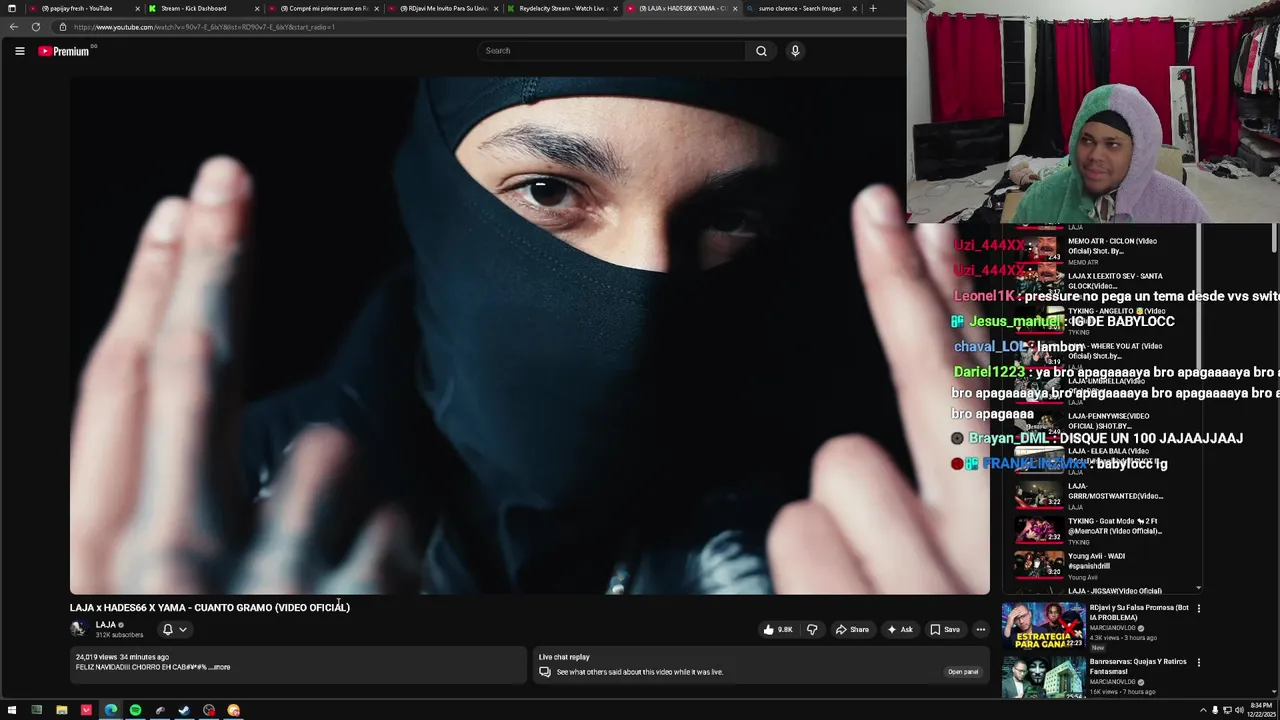This screenshot has height=720, width=1280.
Task: Expand video description with ...more
Action: click(x=221, y=667)
